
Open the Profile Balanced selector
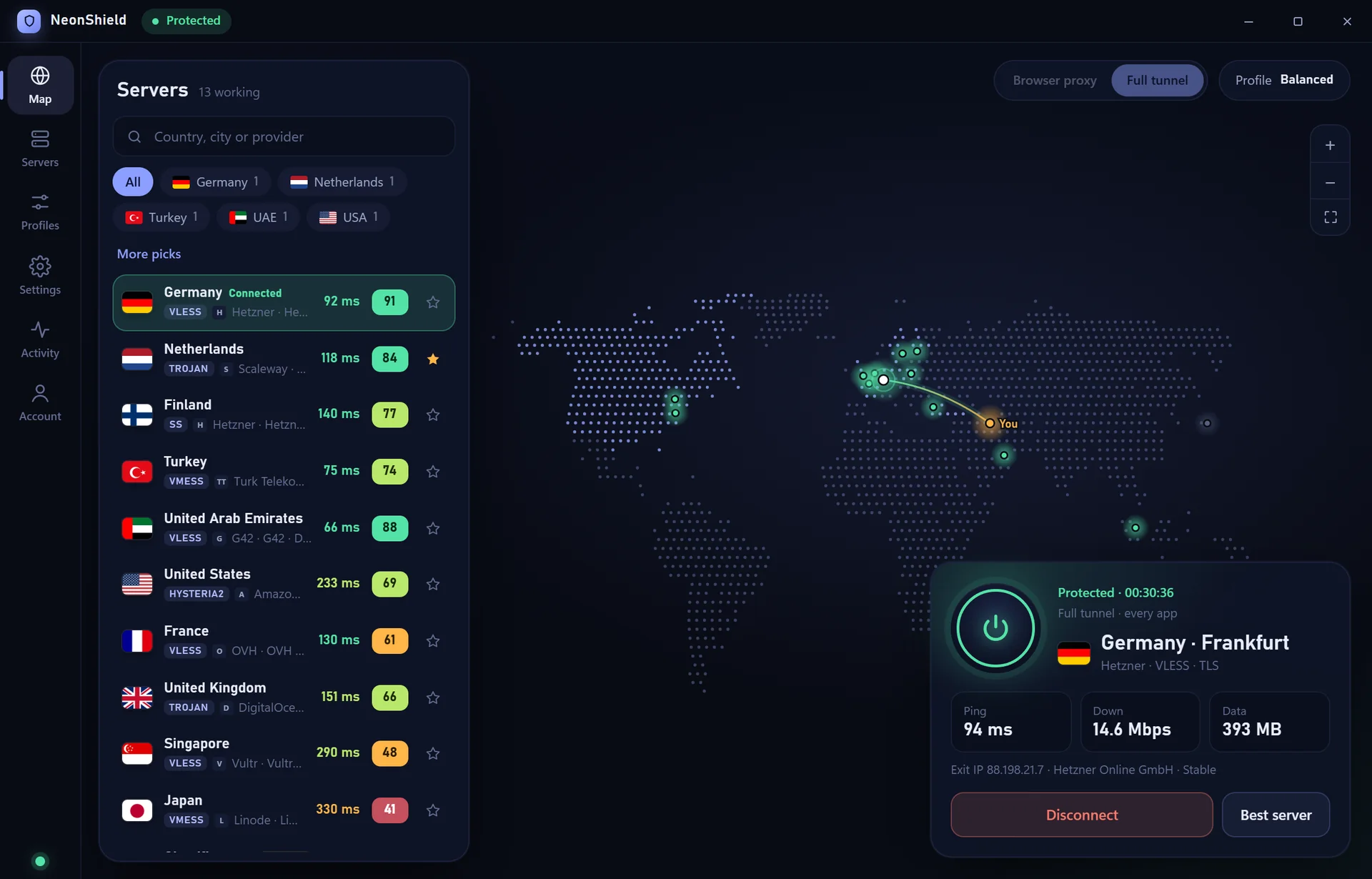click(x=1284, y=80)
